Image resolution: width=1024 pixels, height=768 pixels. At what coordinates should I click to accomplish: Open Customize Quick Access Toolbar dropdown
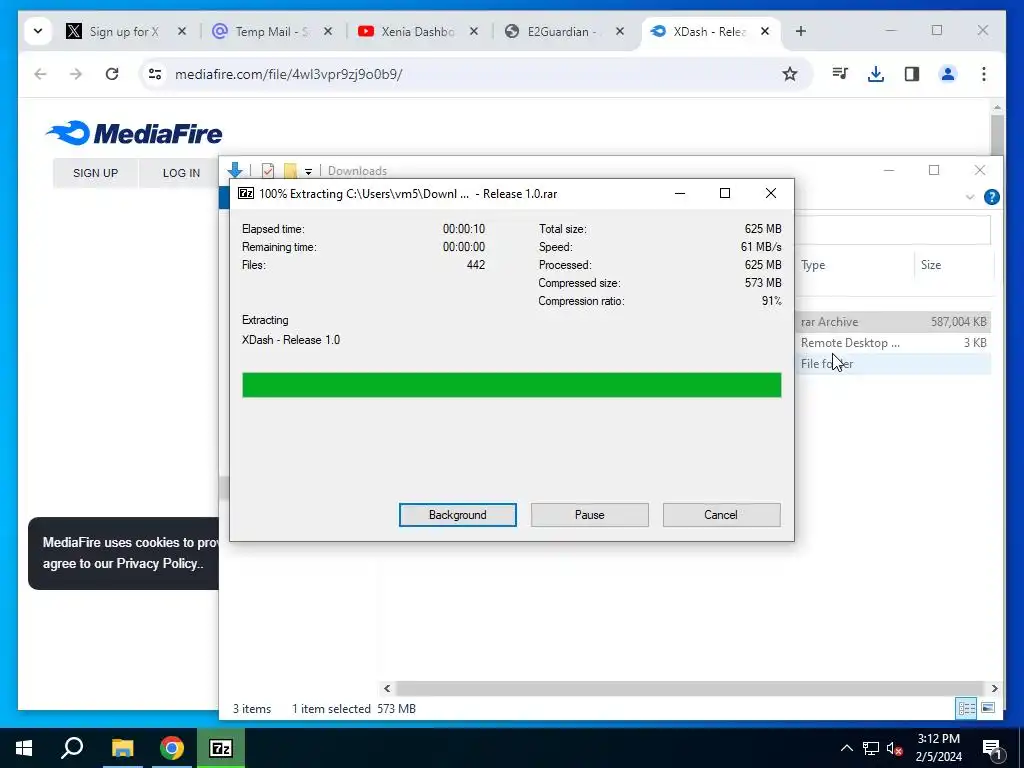308,171
